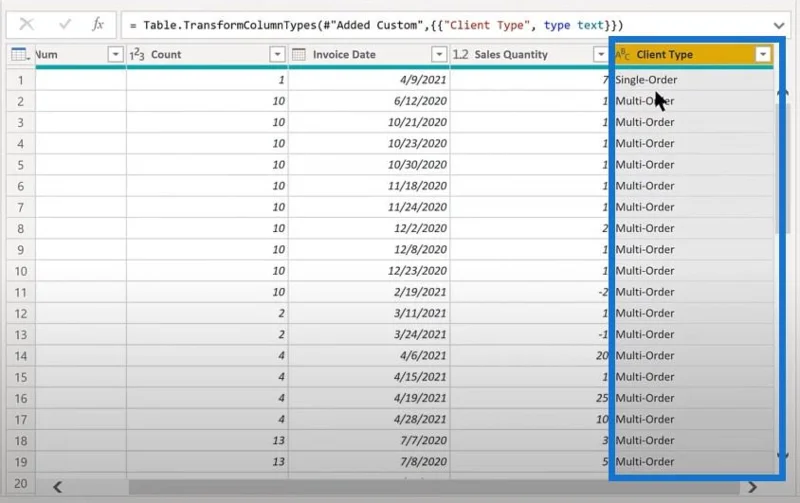Click Count value 1 in row 1
Screen dimensions: 800x503
point(207,80)
